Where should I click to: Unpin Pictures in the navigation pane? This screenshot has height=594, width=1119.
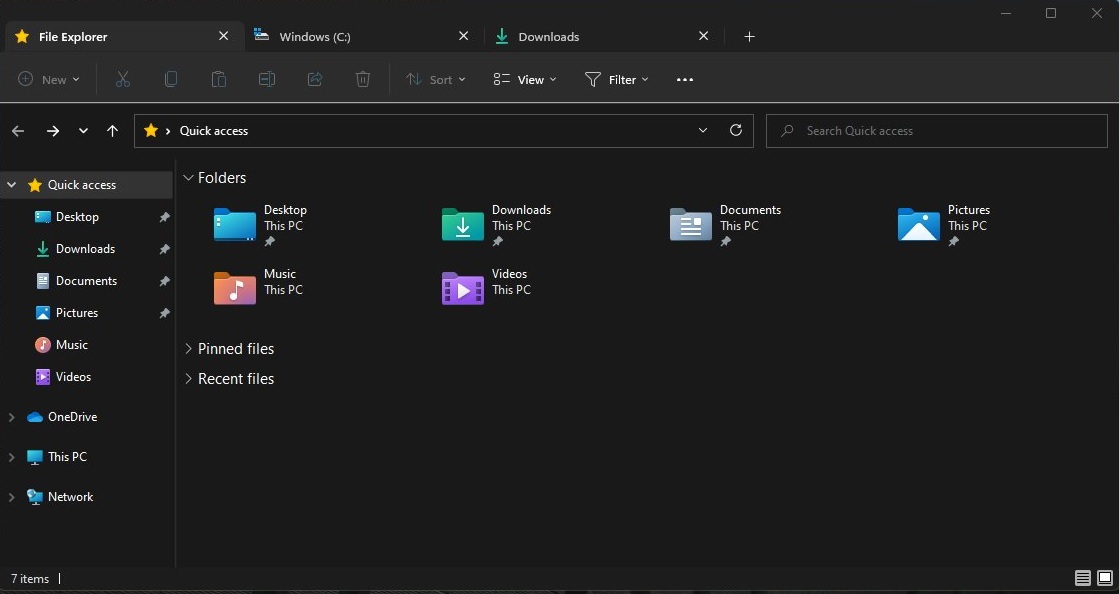click(x=164, y=313)
